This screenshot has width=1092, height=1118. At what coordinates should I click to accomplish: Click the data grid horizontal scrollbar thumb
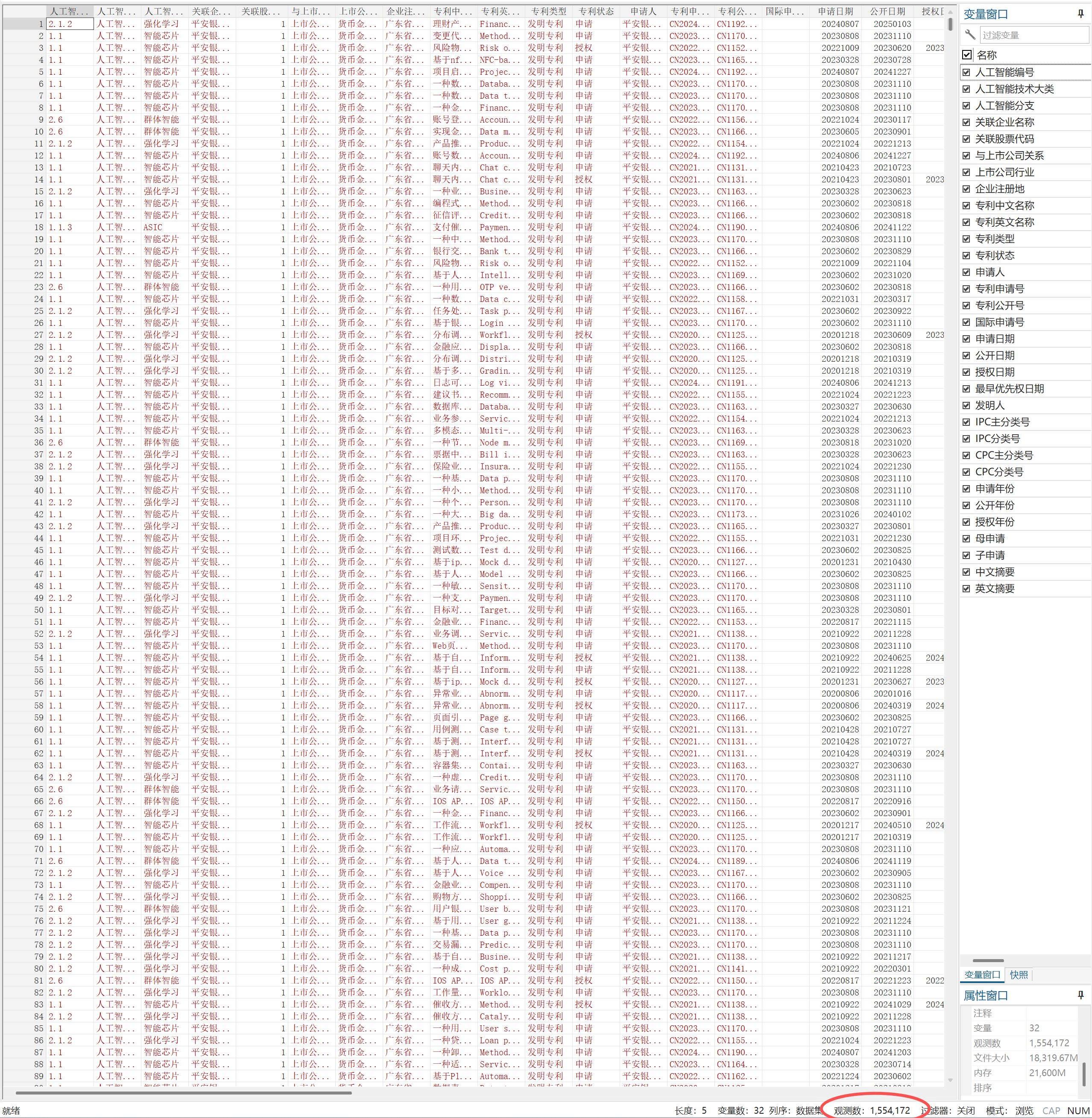coord(184,1093)
